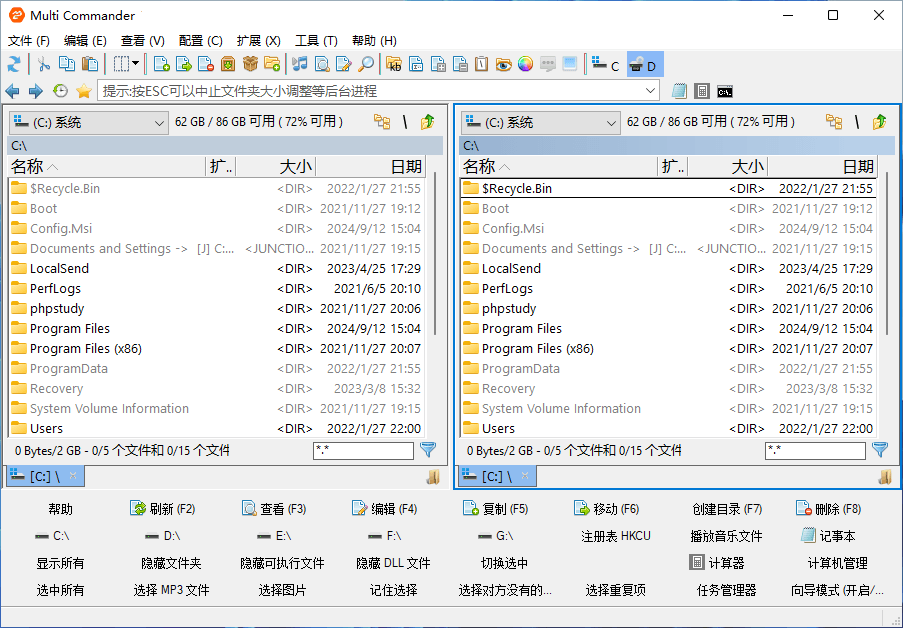Click the refresh icon in the top toolbar
903x628 pixels.
(x=14, y=64)
